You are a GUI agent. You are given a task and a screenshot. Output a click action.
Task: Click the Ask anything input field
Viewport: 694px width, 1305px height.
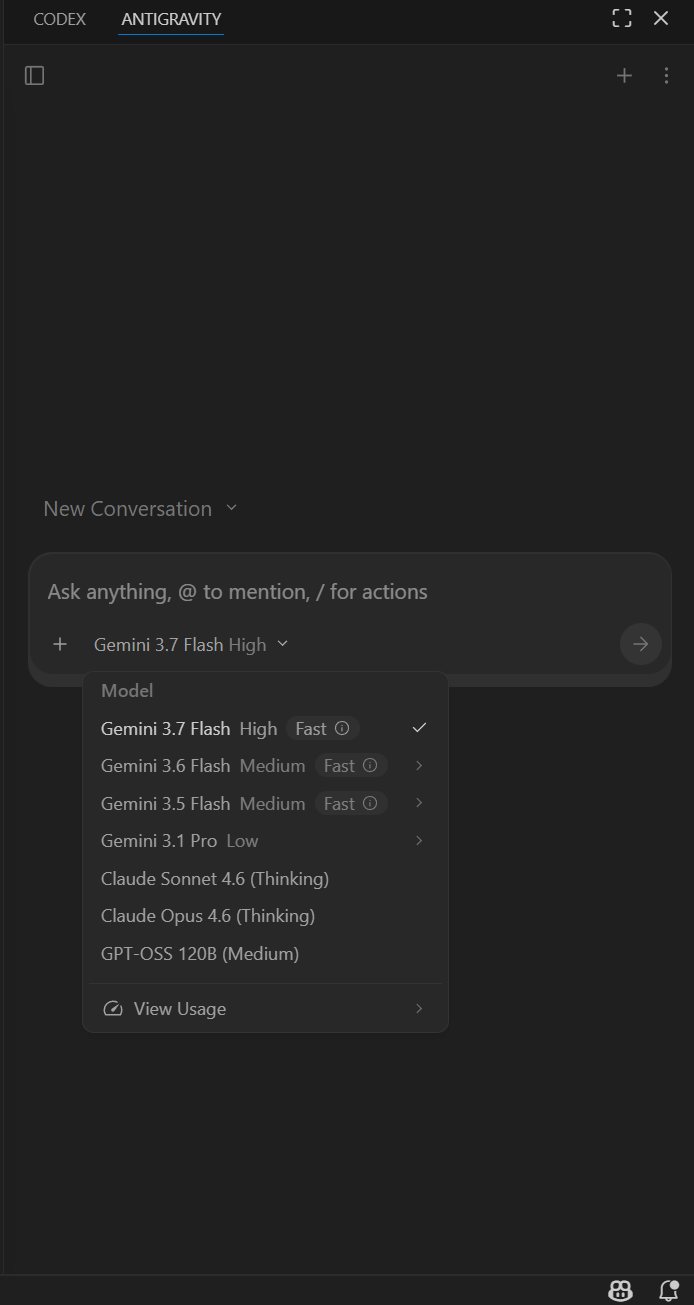point(349,592)
